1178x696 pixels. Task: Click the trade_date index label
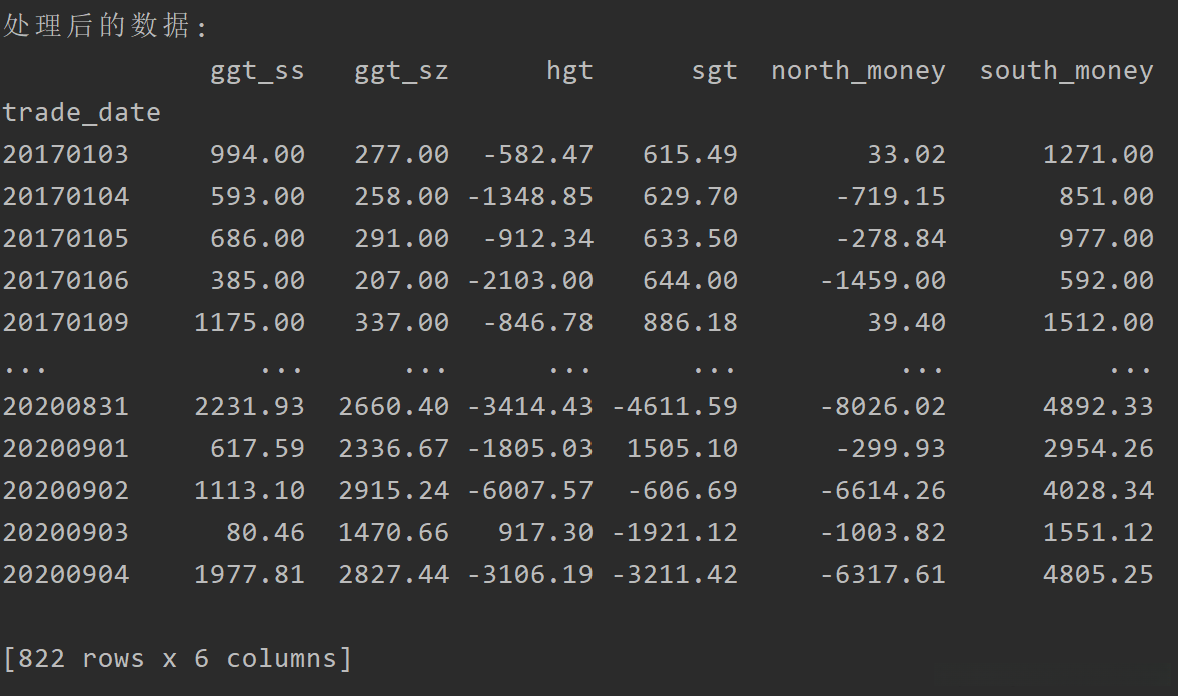(81, 113)
